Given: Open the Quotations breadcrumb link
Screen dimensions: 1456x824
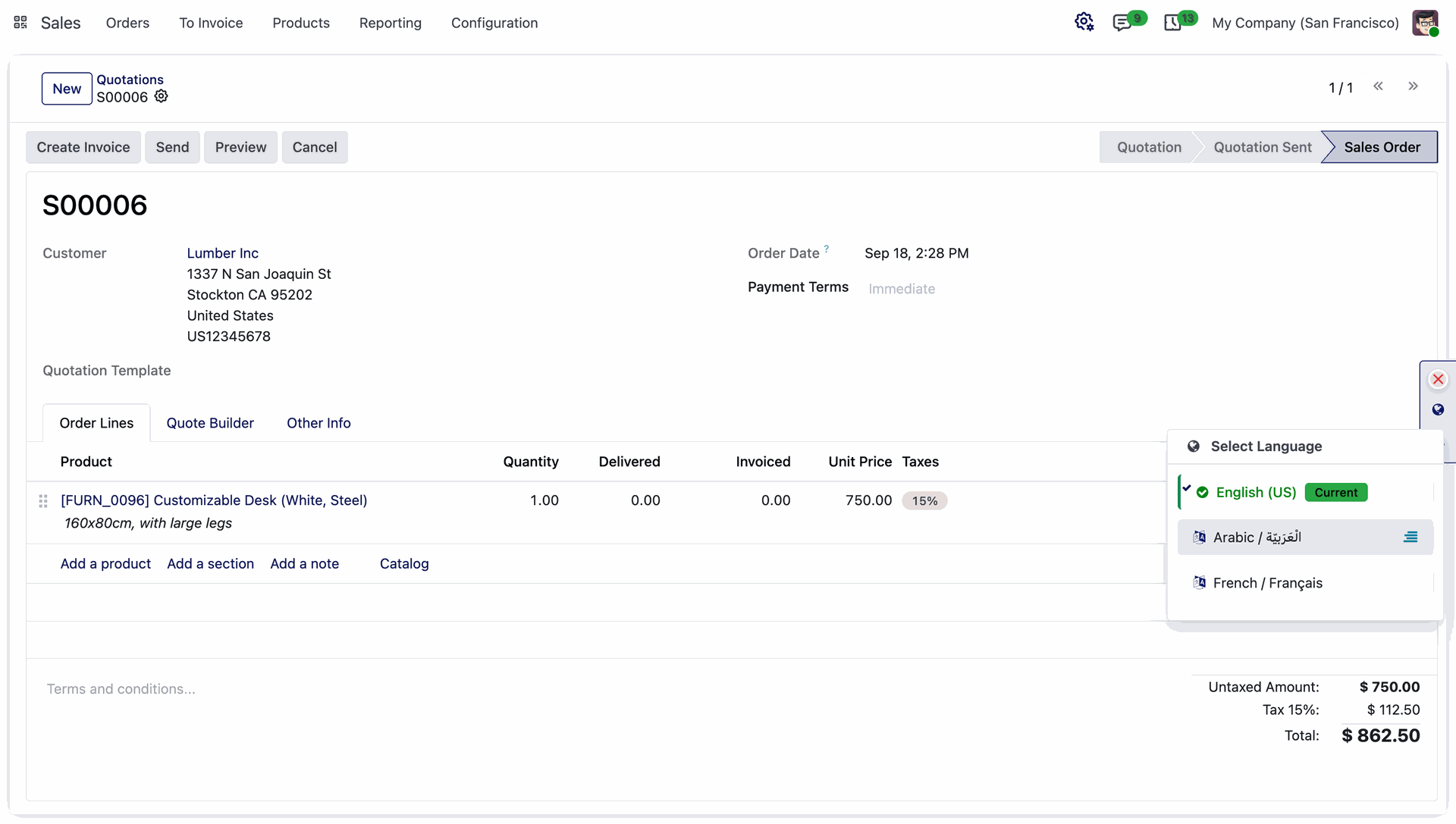Looking at the screenshot, I should [x=130, y=80].
